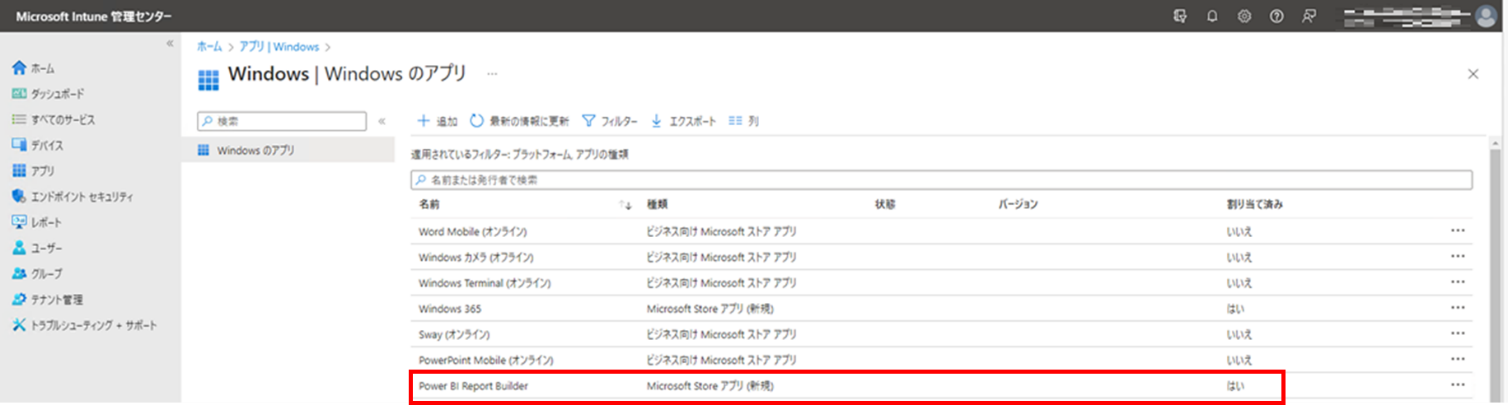Open Sway (オンライン) app entry
1508x405 pixels.
click(x=454, y=333)
